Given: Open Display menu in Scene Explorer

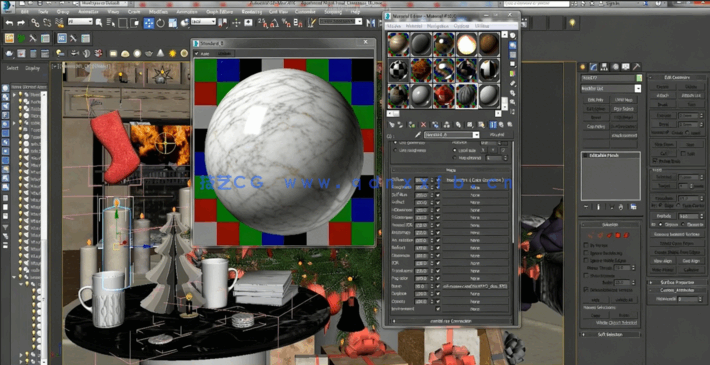Looking at the screenshot, I should tap(33, 68).
